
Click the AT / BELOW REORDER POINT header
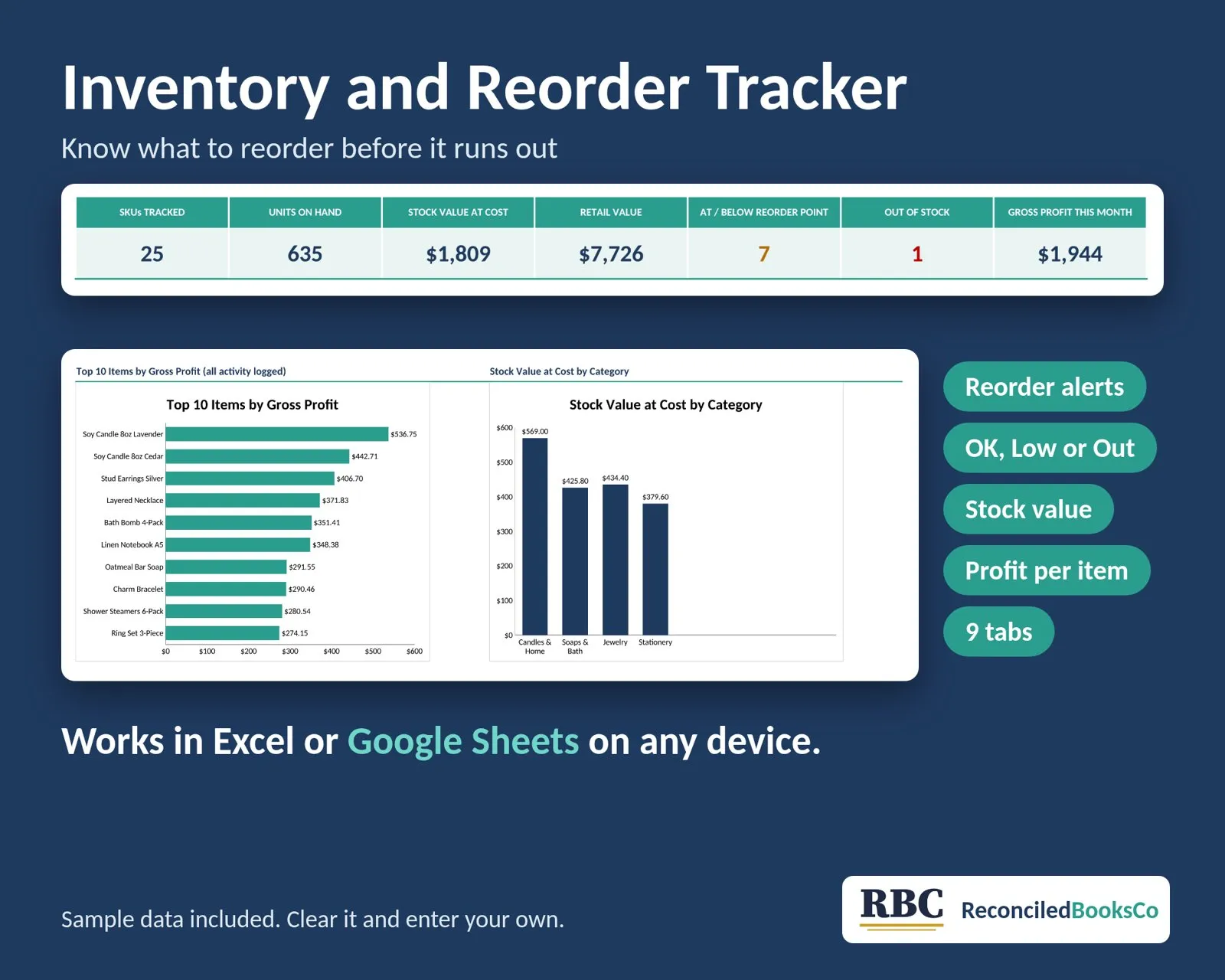coord(764,212)
